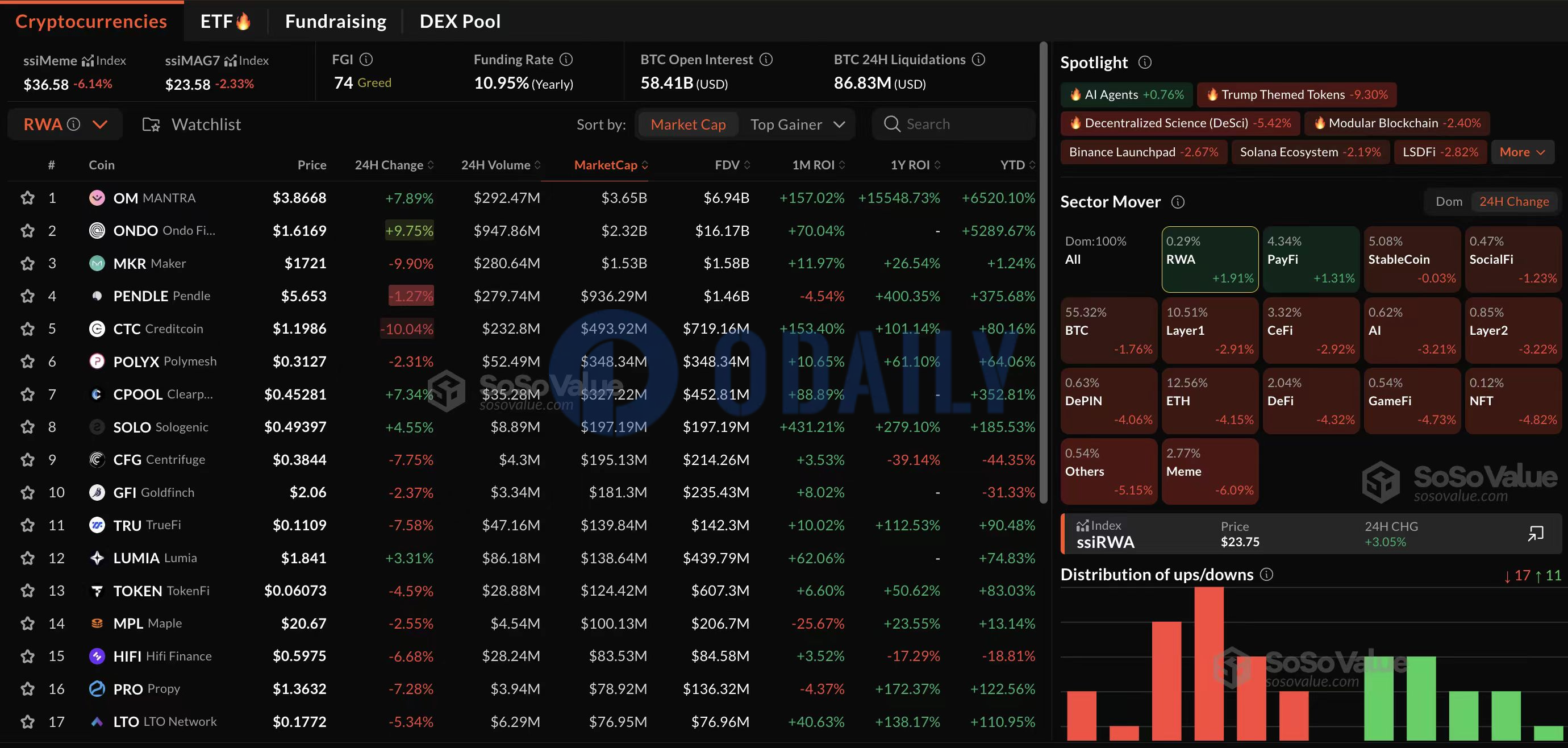This screenshot has height=748, width=1568.
Task: Sort table by MarketCap column
Action: (x=611, y=165)
